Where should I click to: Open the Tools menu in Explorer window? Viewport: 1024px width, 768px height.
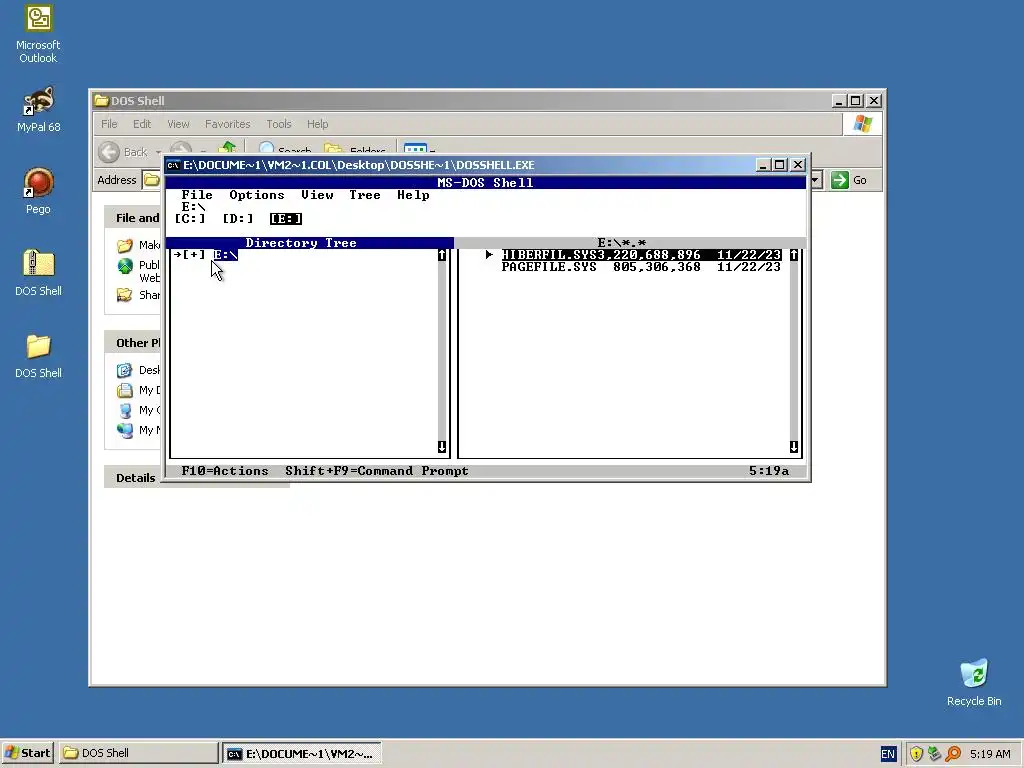(279, 124)
